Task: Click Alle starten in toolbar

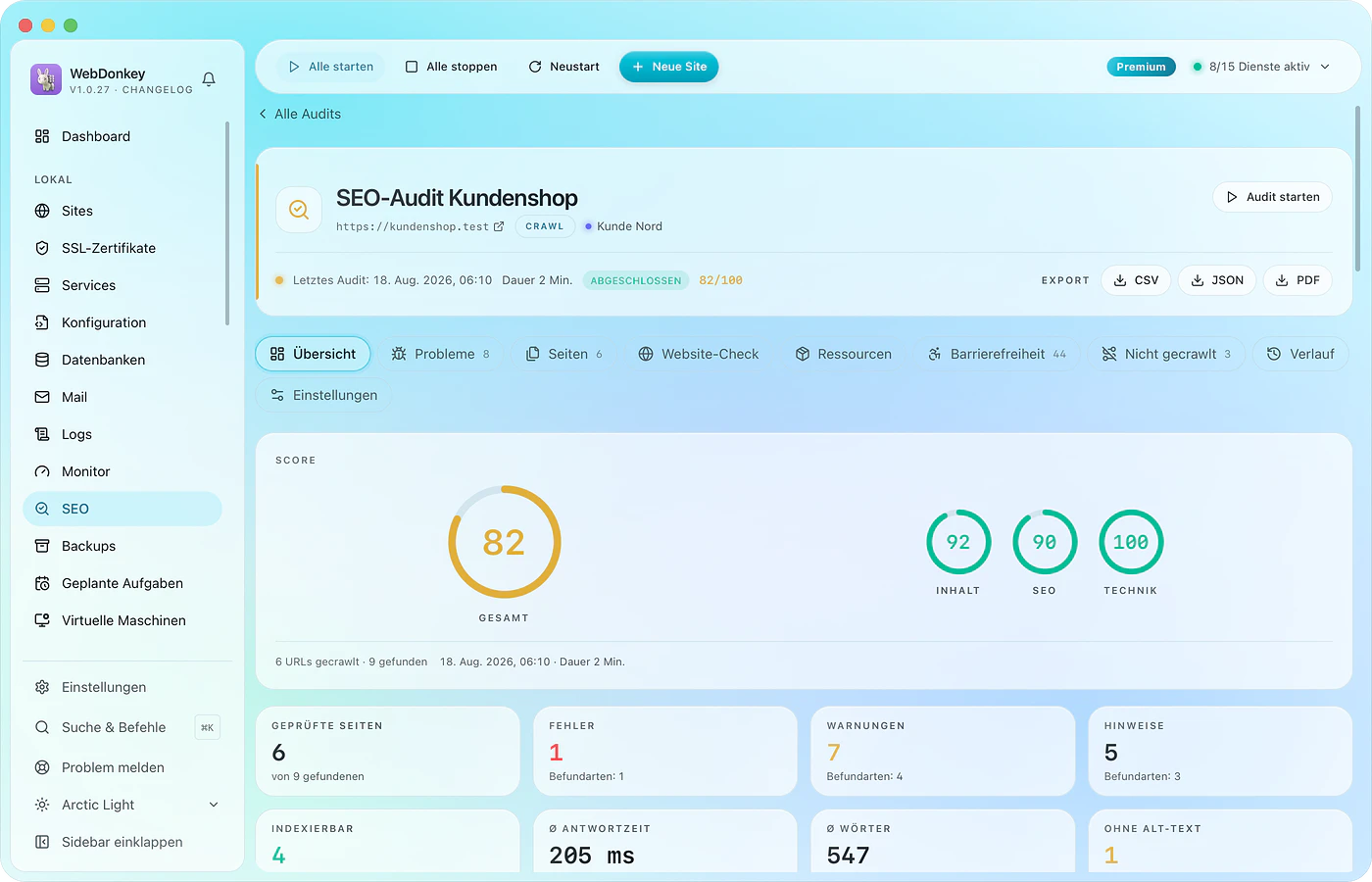Action: 331,67
